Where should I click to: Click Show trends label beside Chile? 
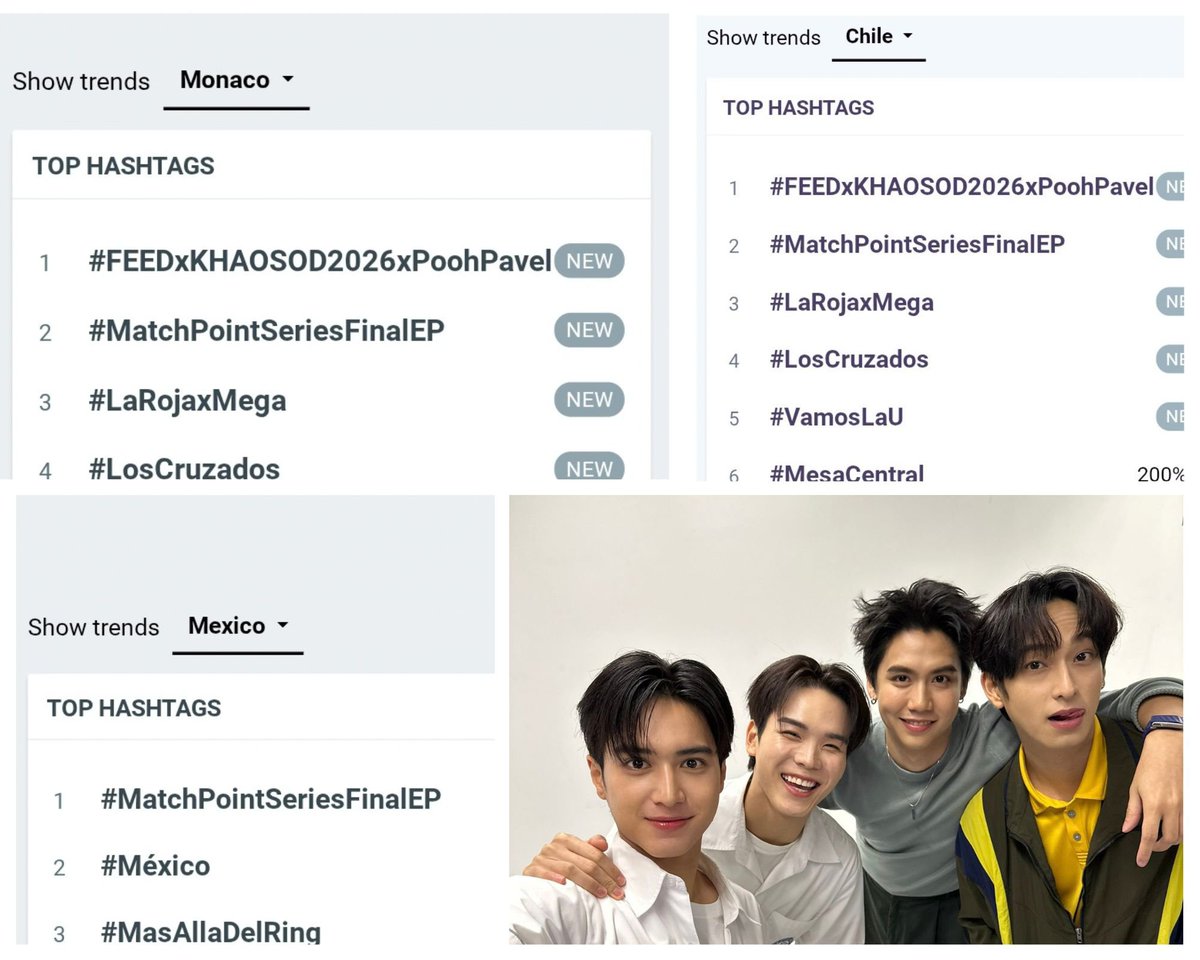763,38
